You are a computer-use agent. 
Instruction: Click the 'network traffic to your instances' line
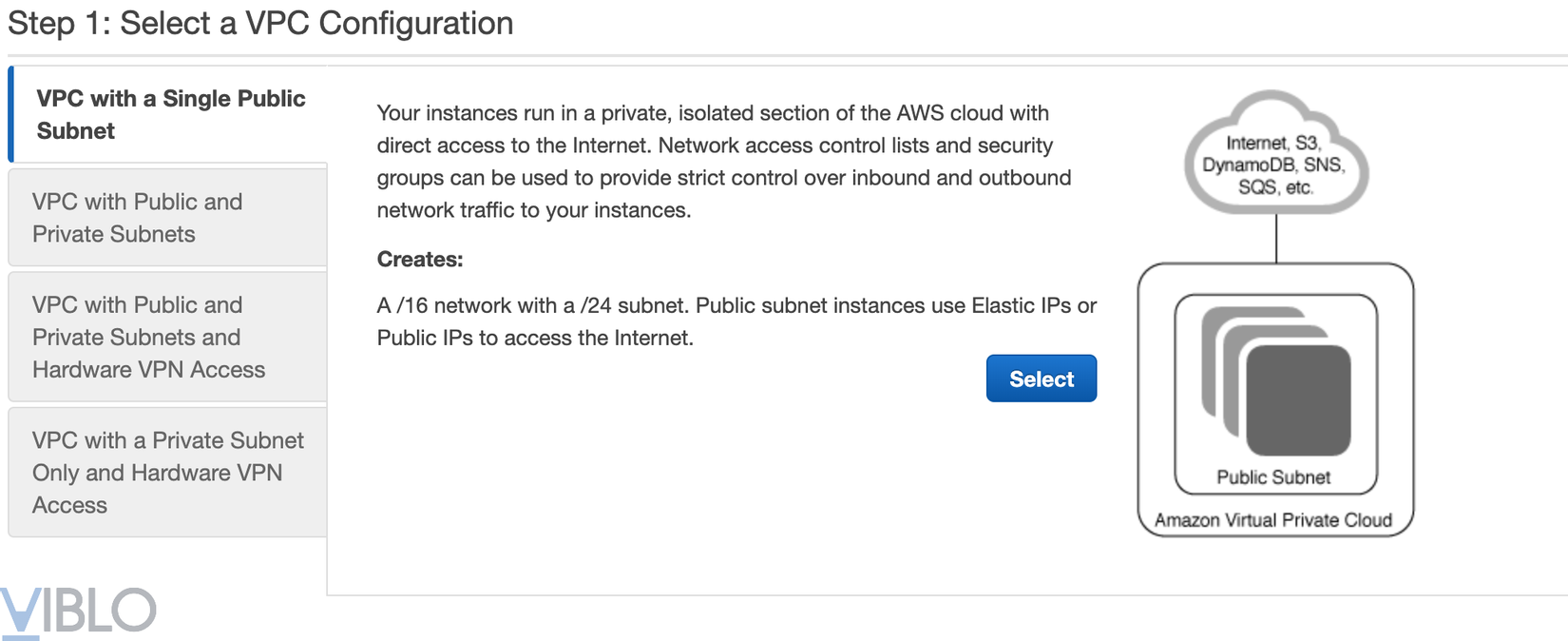[533, 210]
